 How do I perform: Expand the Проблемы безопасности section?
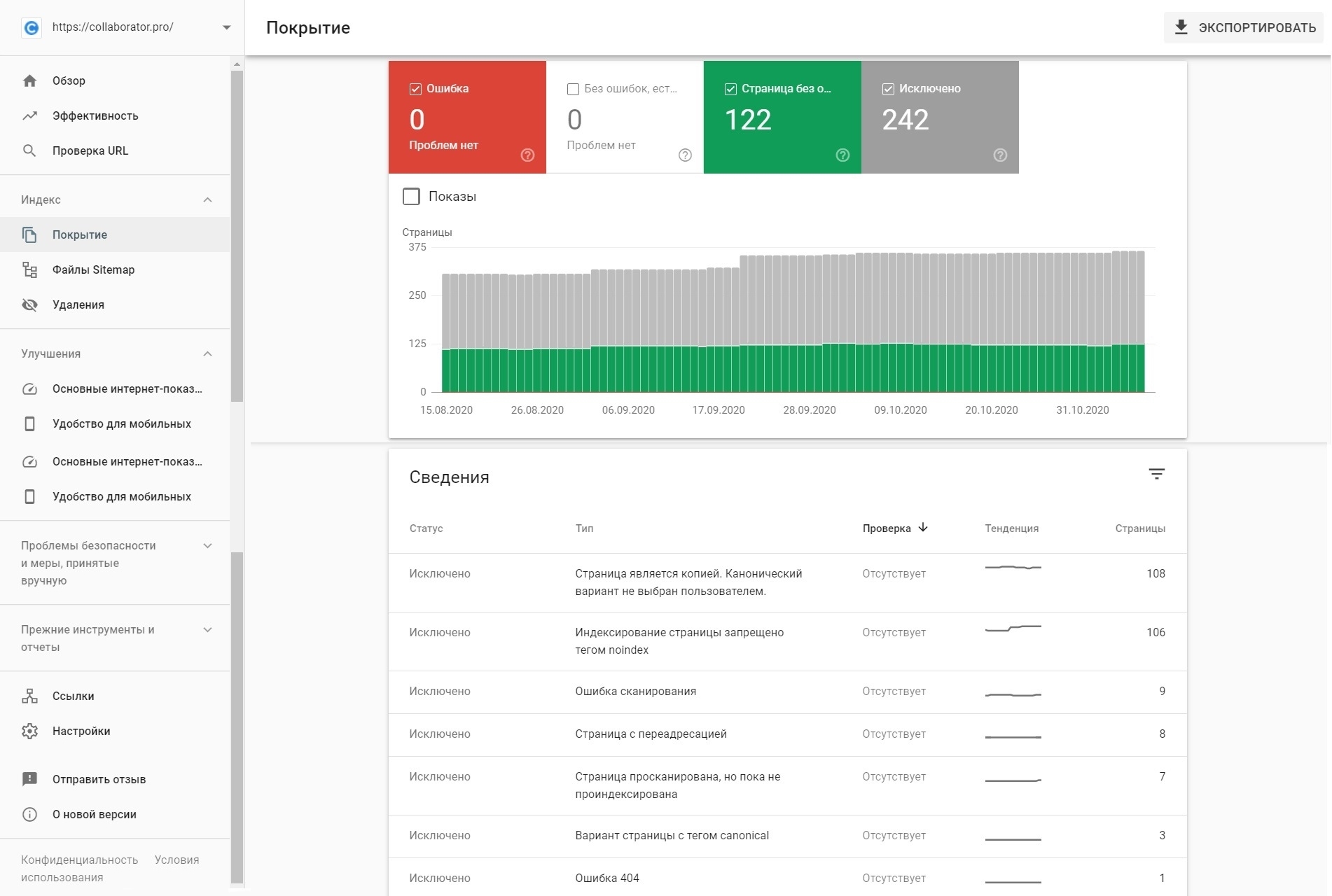click(x=207, y=545)
